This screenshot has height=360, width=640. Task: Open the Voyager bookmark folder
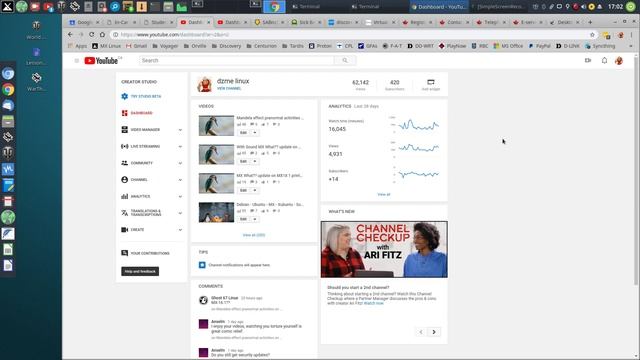[165, 46]
